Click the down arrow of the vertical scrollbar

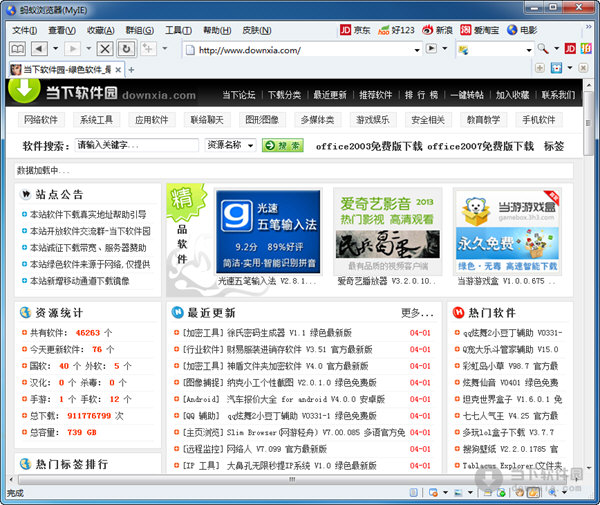pyautogui.click(x=588, y=468)
